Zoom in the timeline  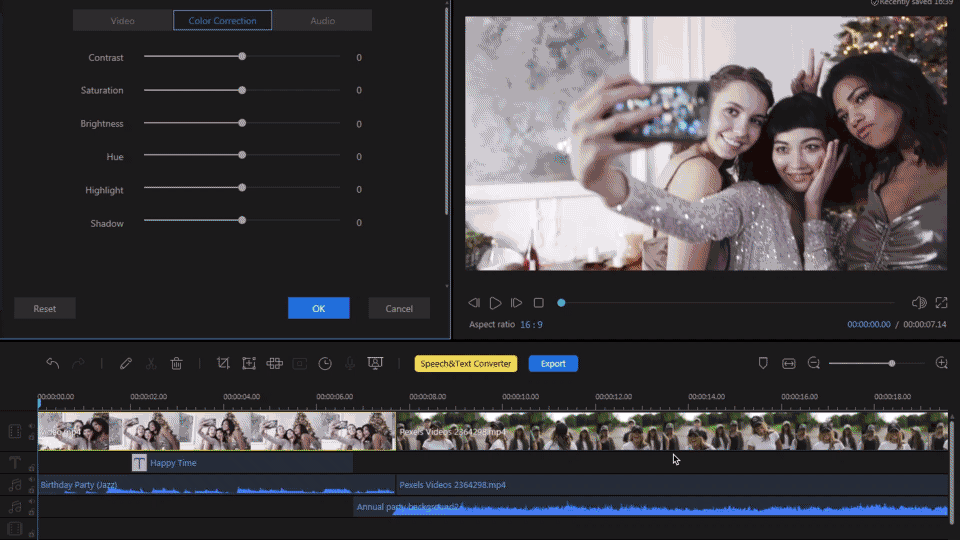point(942,363)
